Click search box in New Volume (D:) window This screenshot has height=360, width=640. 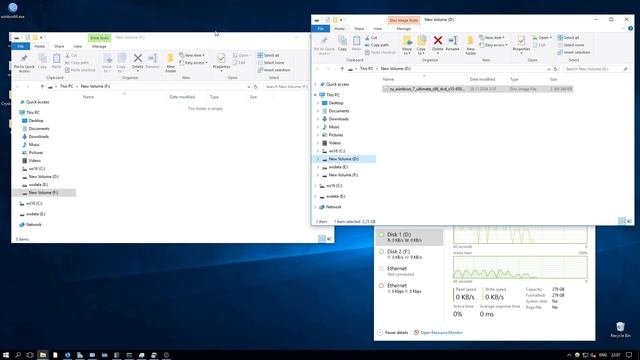[x=596, y=69]
